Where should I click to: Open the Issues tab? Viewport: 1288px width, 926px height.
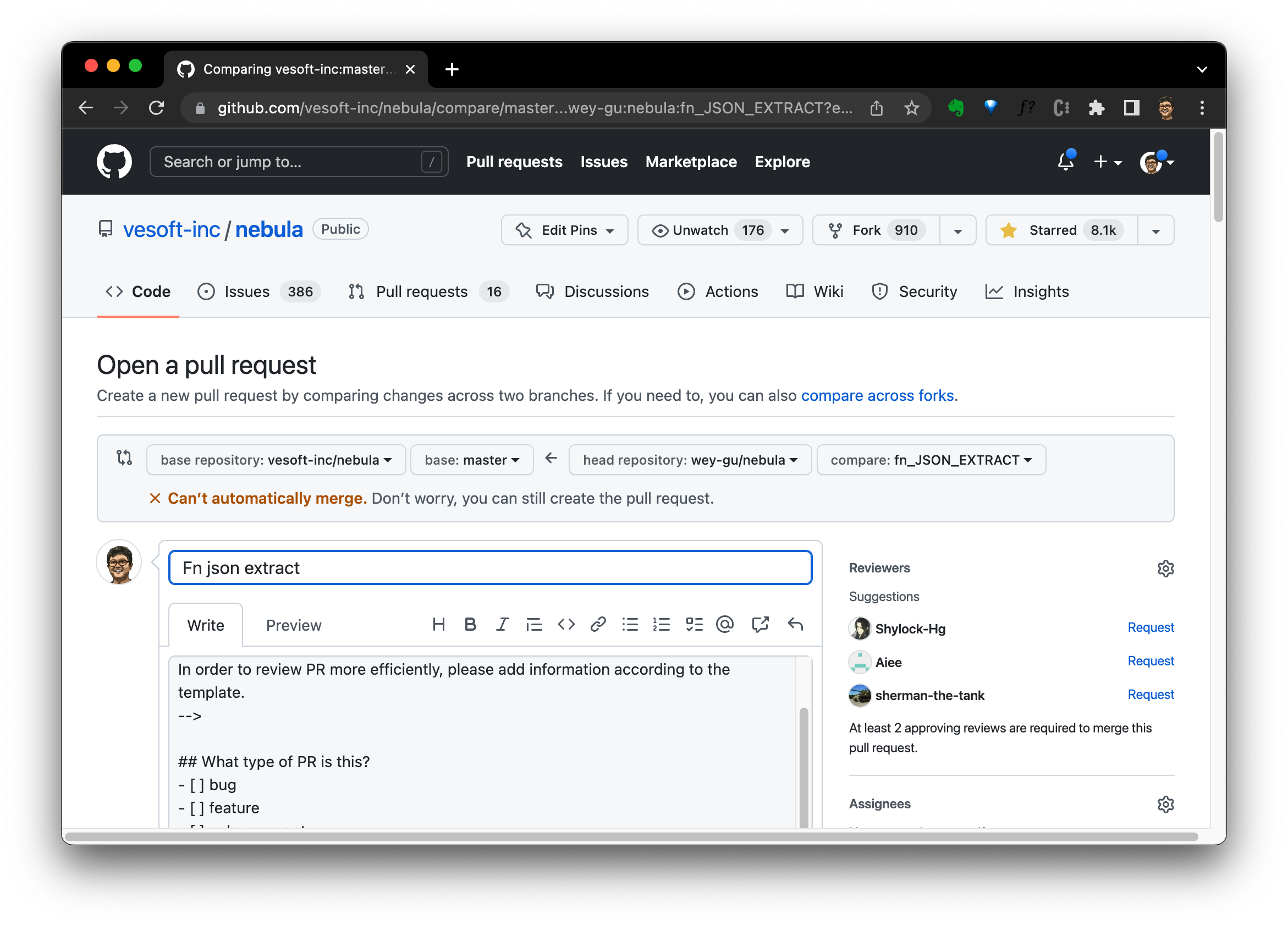click(x=259, y=291)
